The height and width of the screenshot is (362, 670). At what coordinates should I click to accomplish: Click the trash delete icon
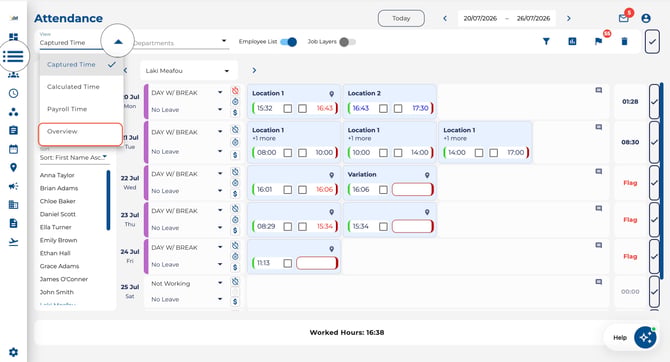coord(624,41)
